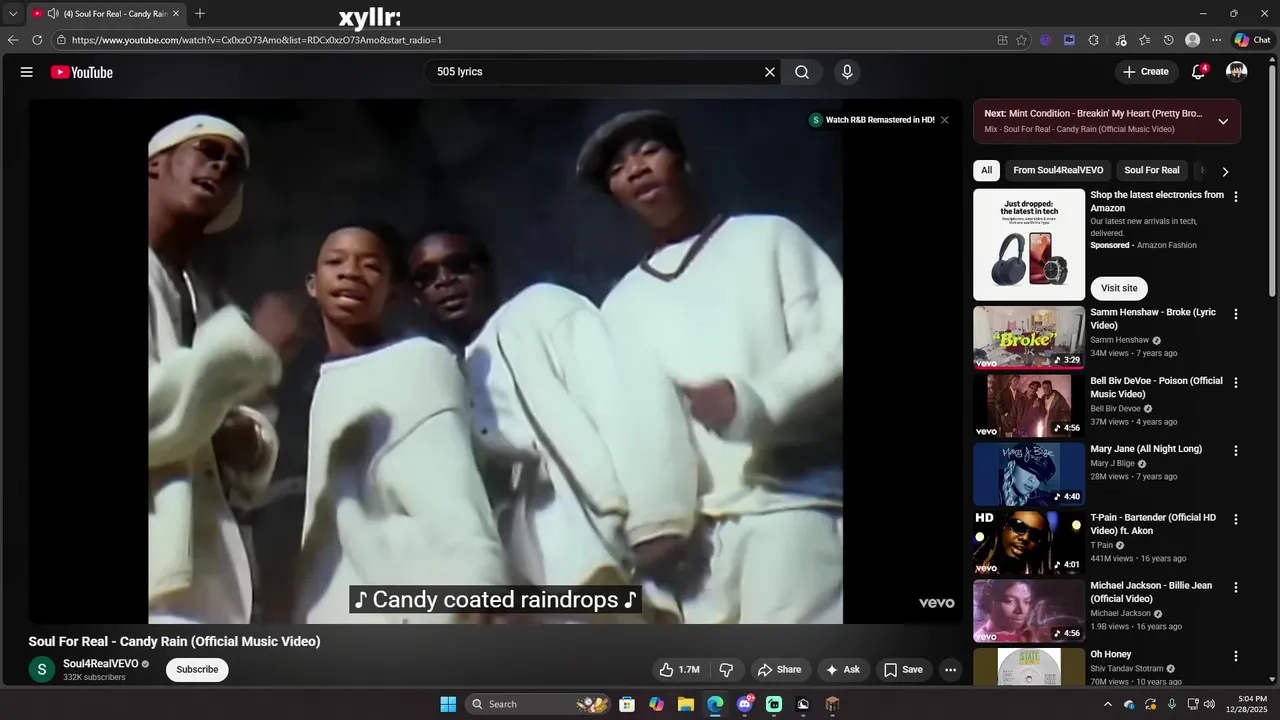Select From Soul4RealVEVO filter chip
Screen dimensions: 1280x720
click(1058, 170)
